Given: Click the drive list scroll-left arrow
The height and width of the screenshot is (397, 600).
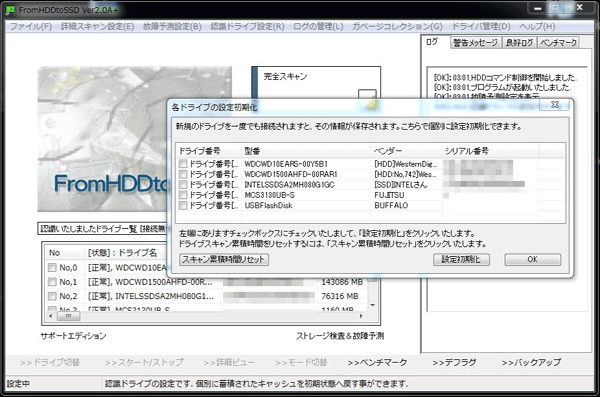Looking at the screenshot, I should coord(51,316).
